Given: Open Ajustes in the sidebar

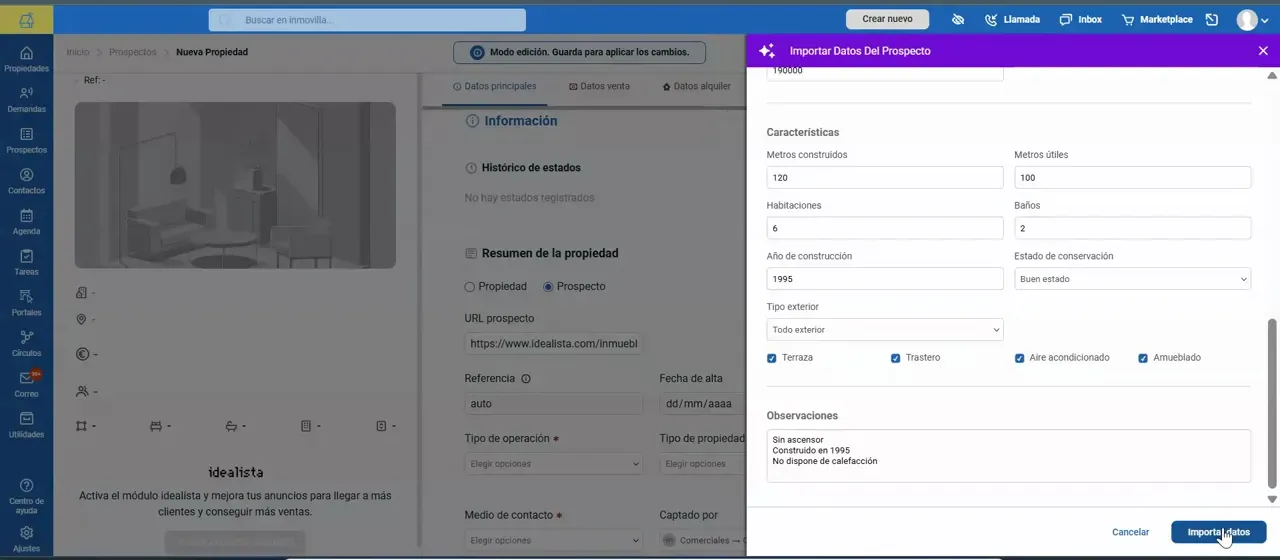Looking at the screenshot, I should click(26, 540).
